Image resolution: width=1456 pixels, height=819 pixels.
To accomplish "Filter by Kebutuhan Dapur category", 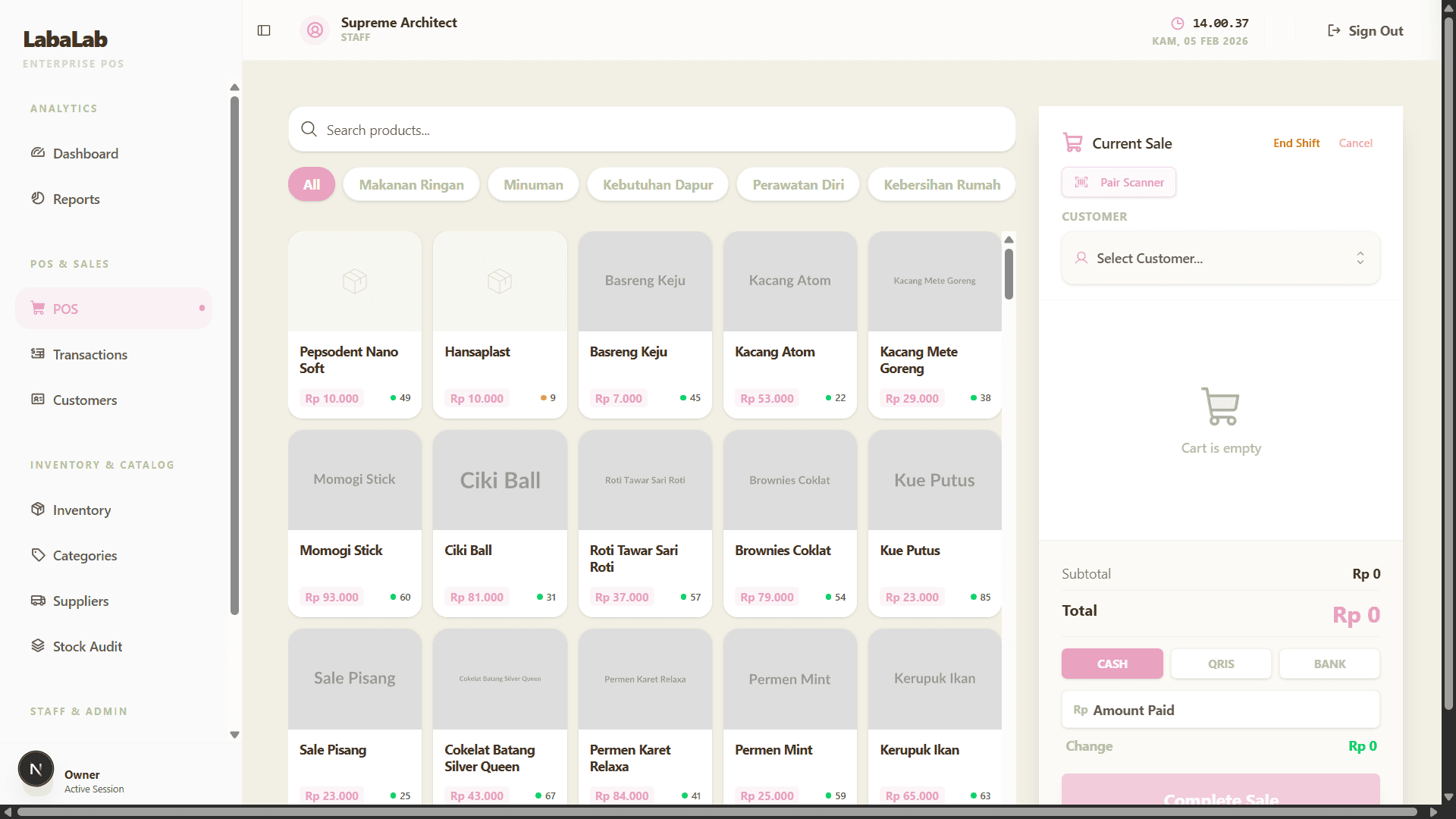I will click(x=657, y=184).
